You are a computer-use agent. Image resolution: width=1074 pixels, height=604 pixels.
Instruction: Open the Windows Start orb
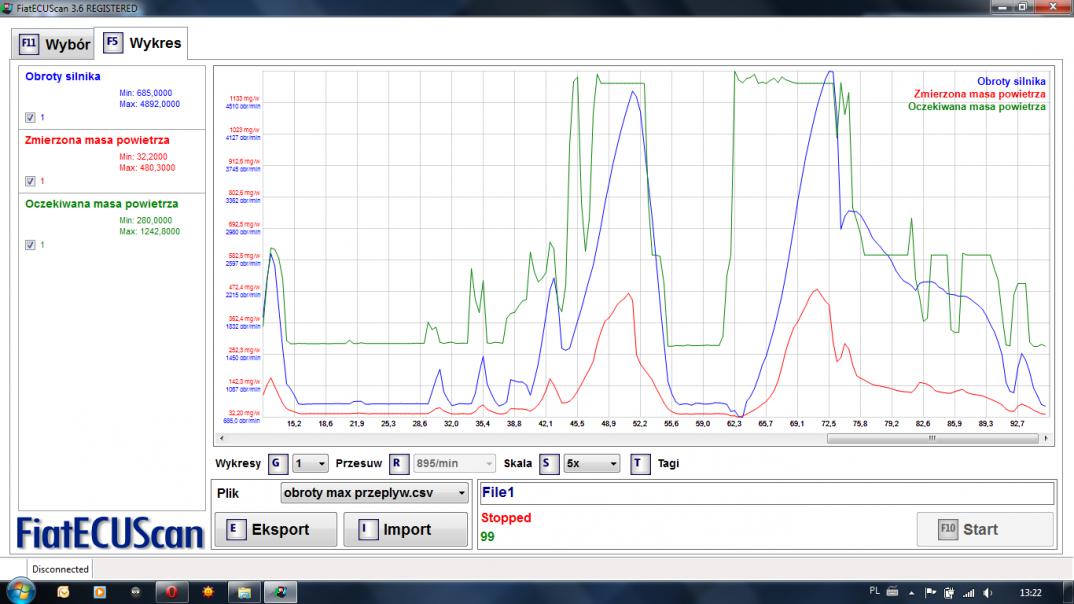pyautogui.click(x=19, y=592)
